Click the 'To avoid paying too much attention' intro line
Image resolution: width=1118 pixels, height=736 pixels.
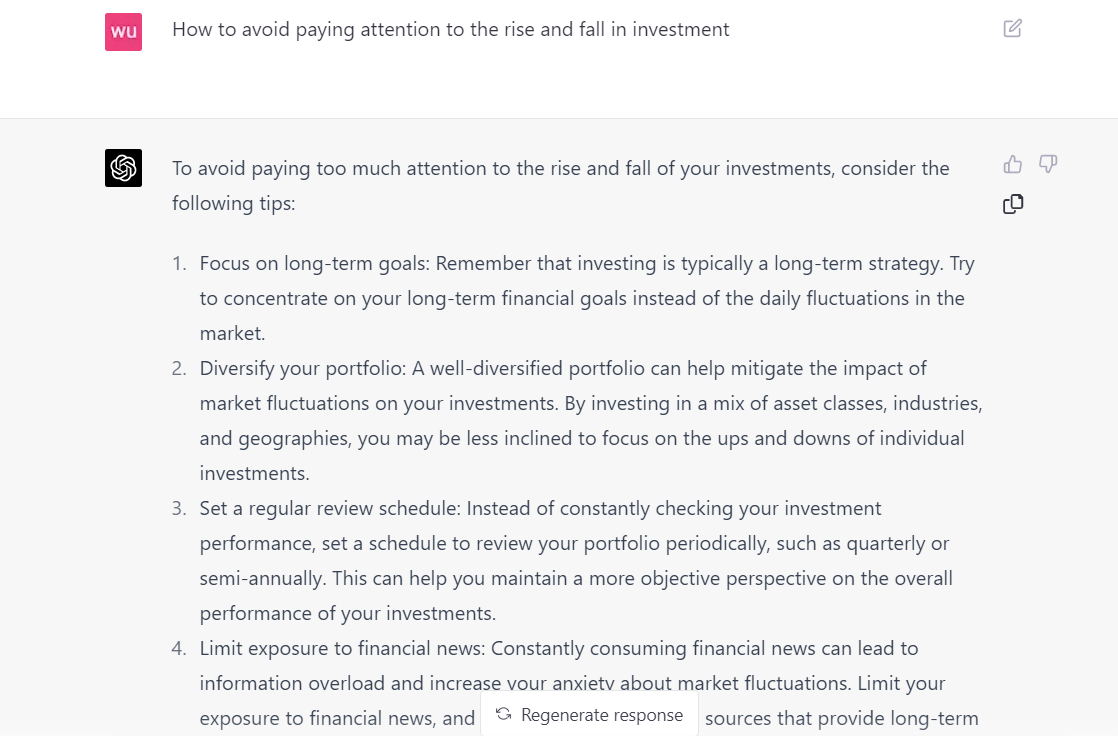(x=560, y=168)
